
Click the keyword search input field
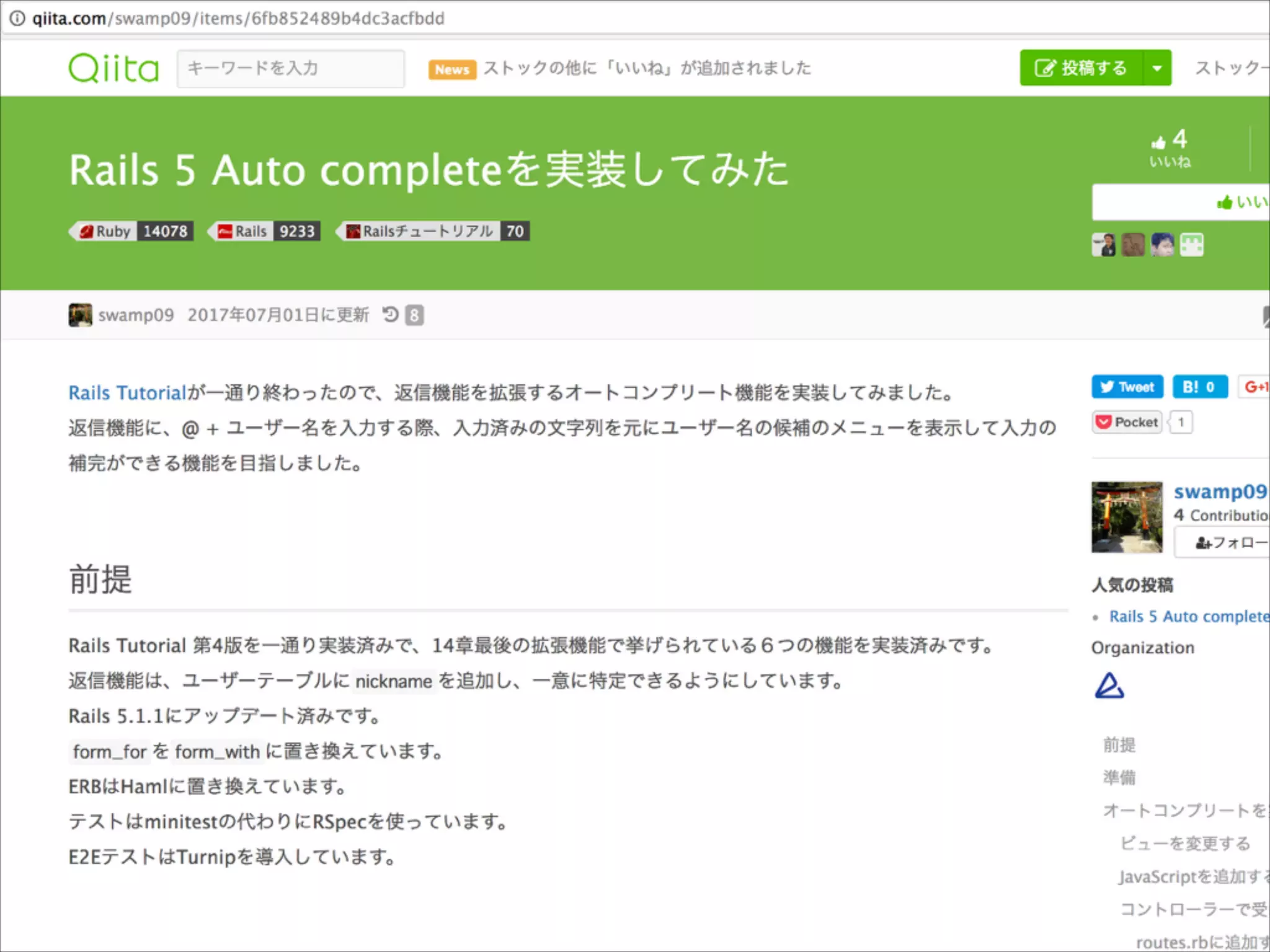coord(290,68)
